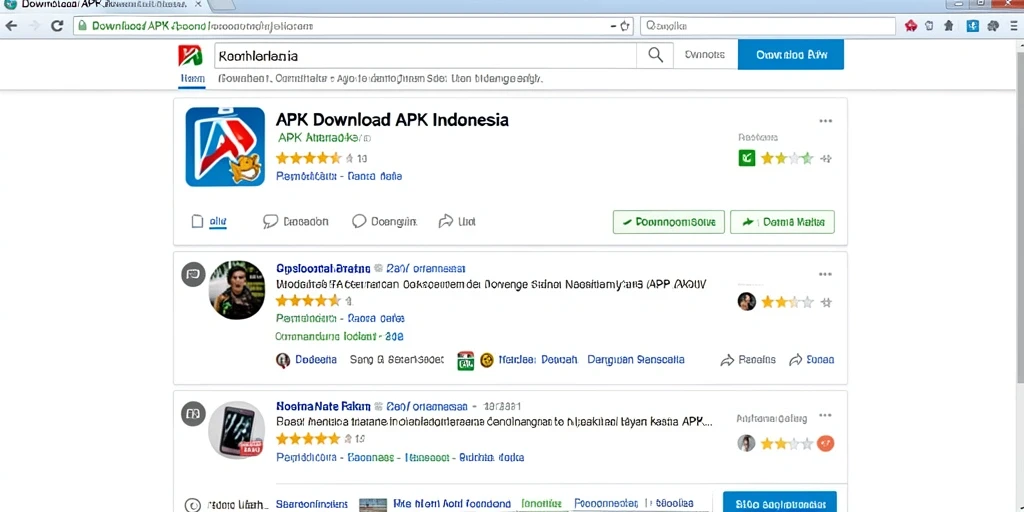
Task: Go back using the browser back arrow
Action: coord(11,26)
